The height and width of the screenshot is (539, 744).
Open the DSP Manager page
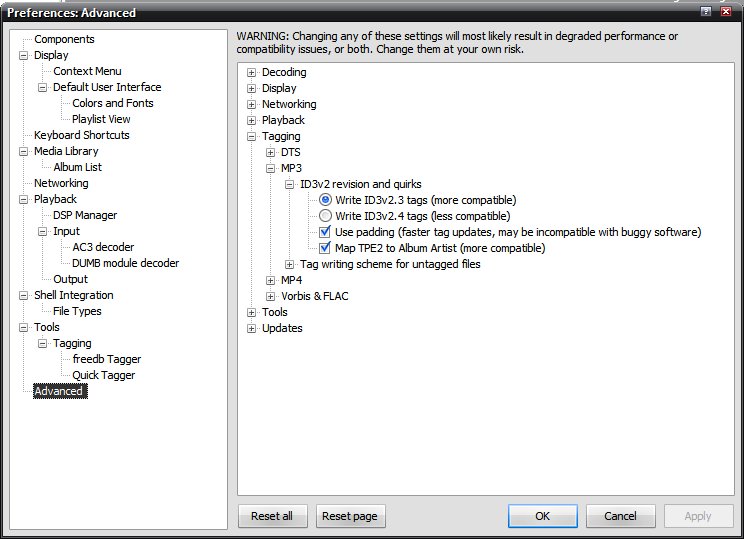point(85,215)
